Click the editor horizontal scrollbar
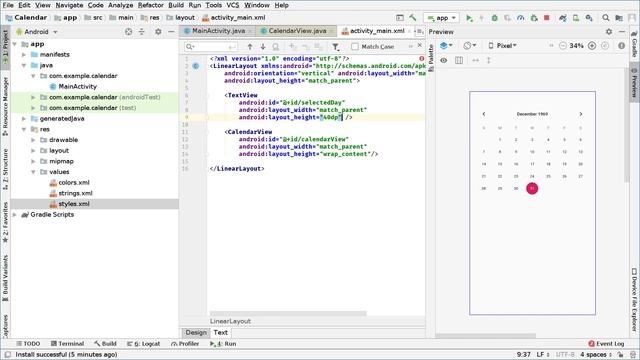This screenshot has height=360, width=640. coord(288,313)
